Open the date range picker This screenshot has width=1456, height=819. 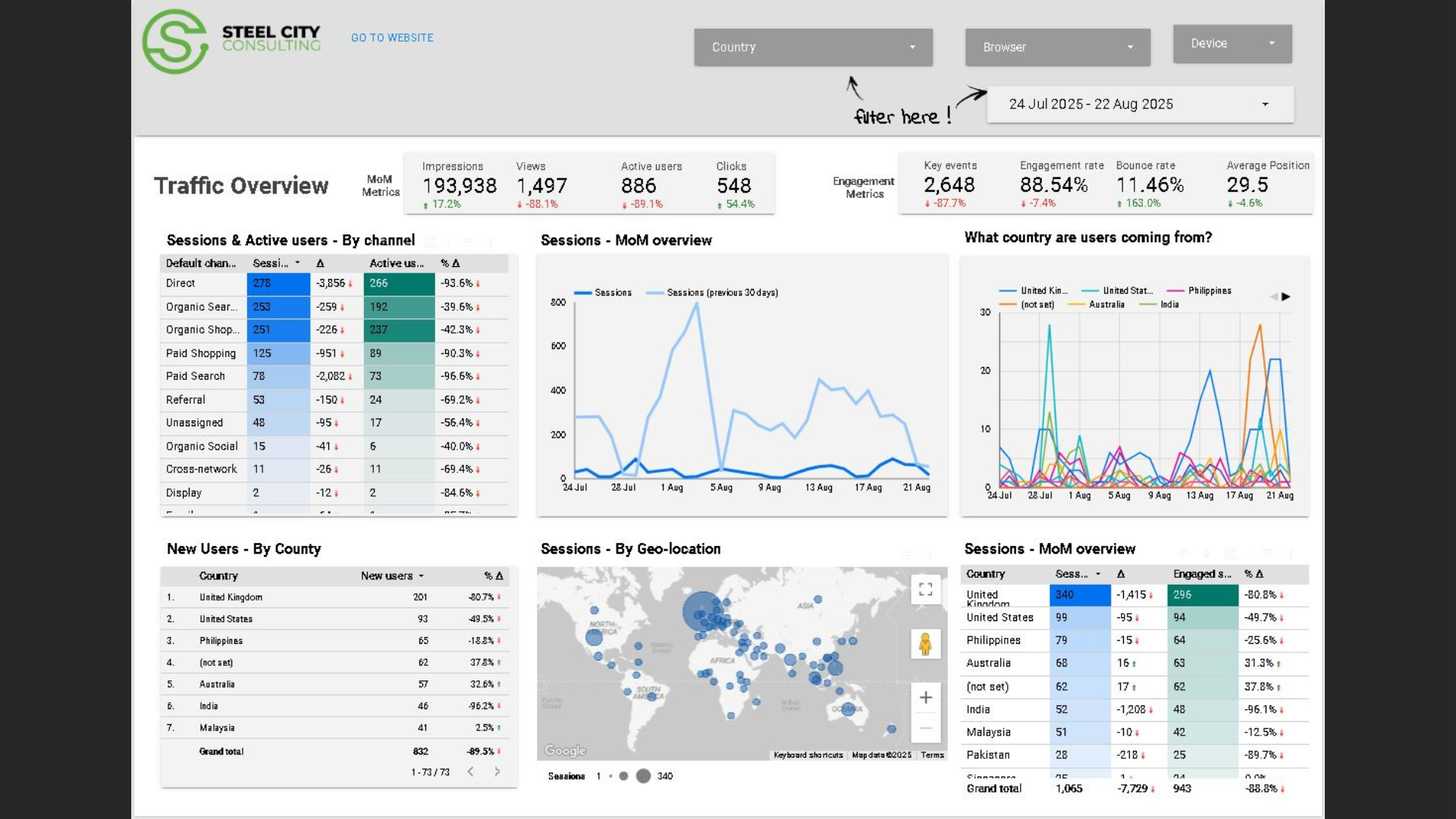(1140, 104)
